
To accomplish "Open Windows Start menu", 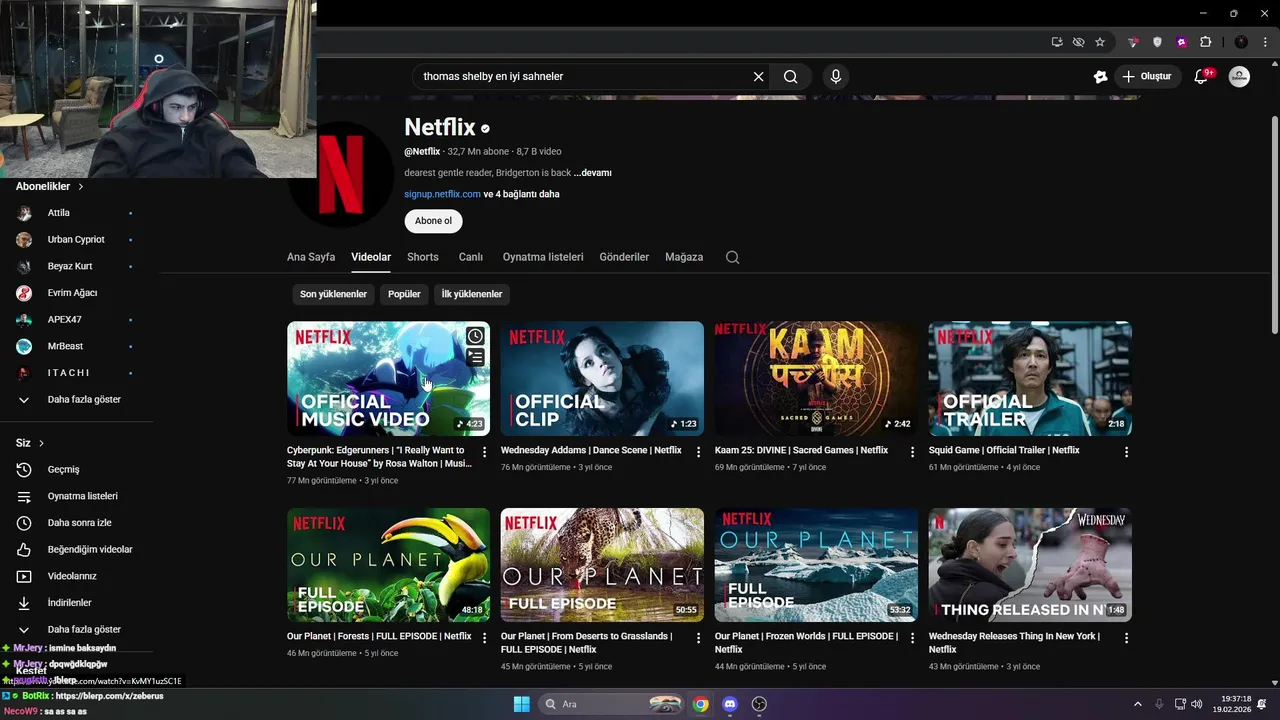I will click(x=521, y=704).
